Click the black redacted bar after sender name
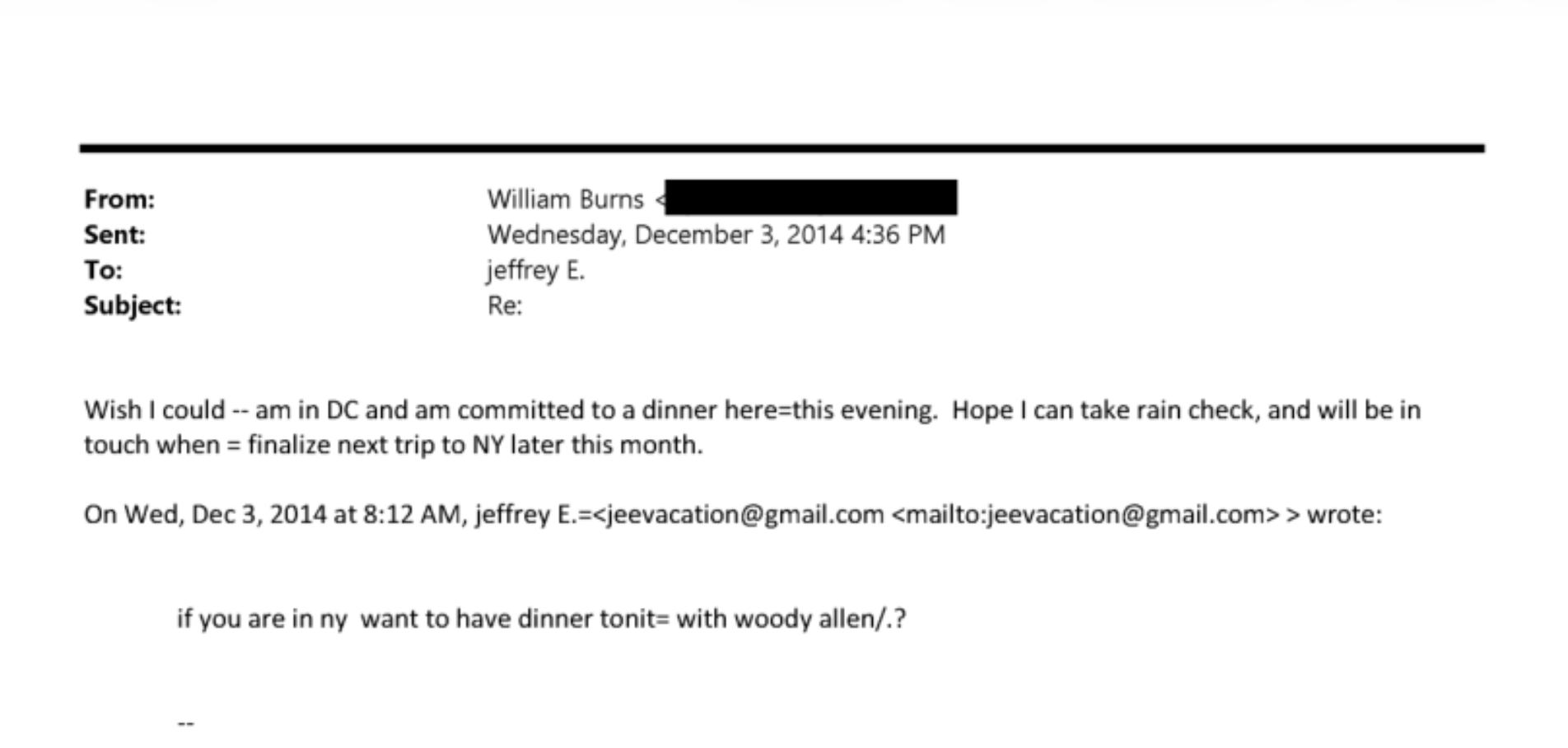 810,198
